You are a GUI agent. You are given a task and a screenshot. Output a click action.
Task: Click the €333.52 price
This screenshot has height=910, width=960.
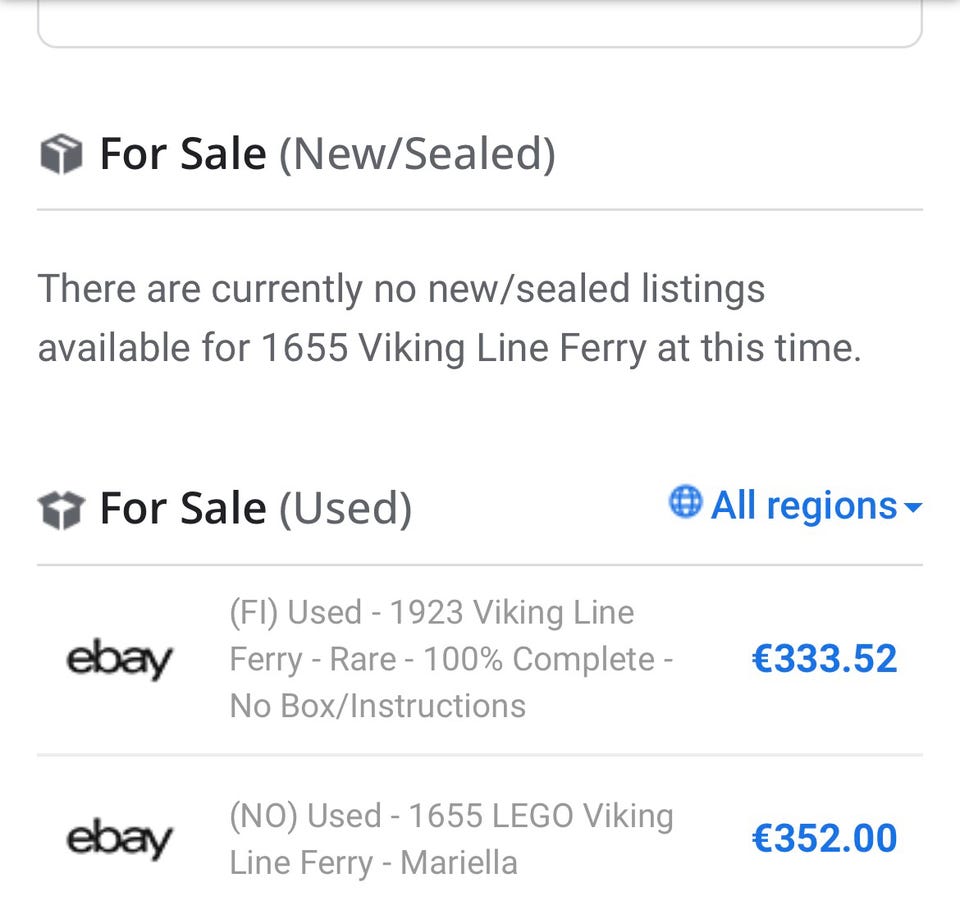point(824,659)
